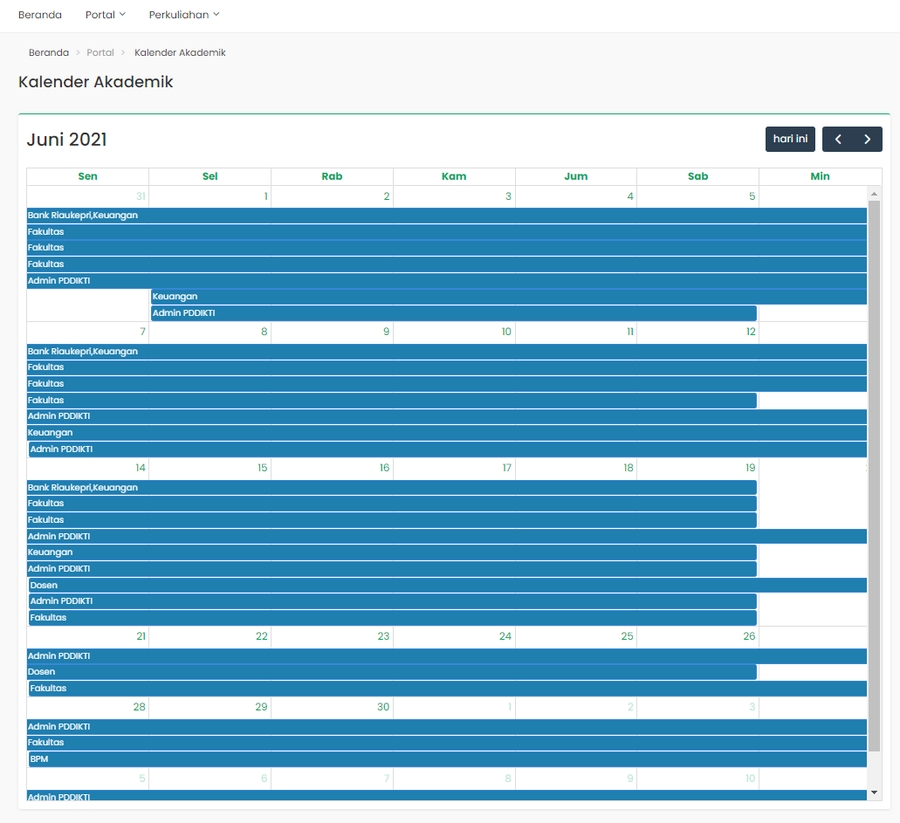Screen dimensions: 900x823
Task: Click the 'hari ini' button
Action: click(x=790, y=139)
